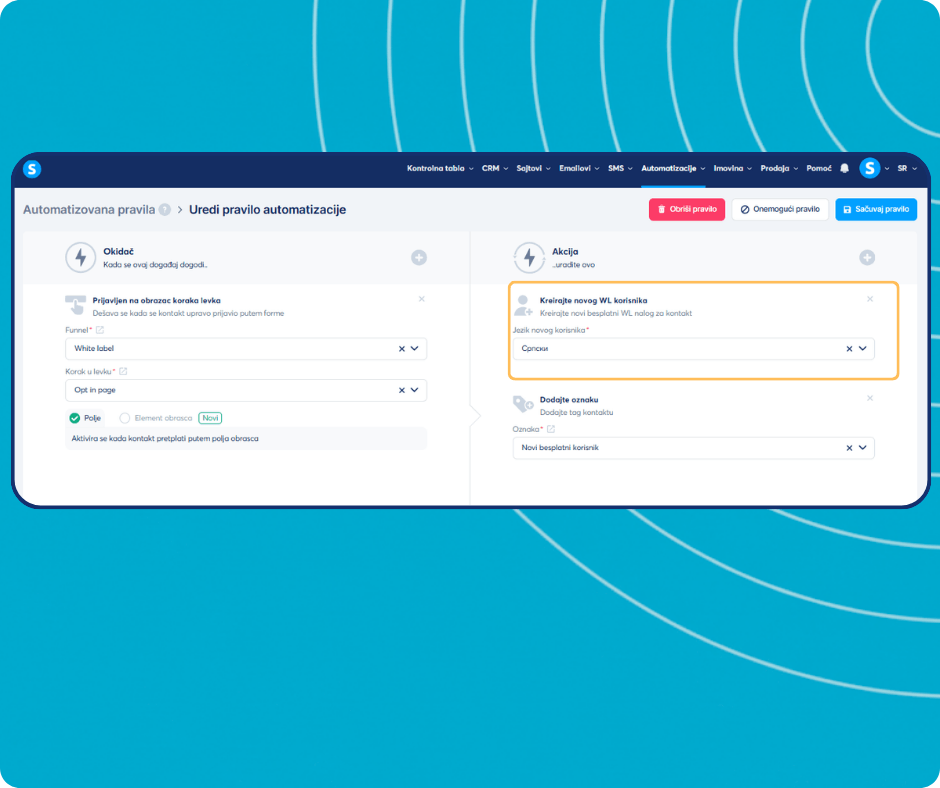Click the S logo in top-left corner
The width and height of the screenshot is (940, 788).
[32, 169]
